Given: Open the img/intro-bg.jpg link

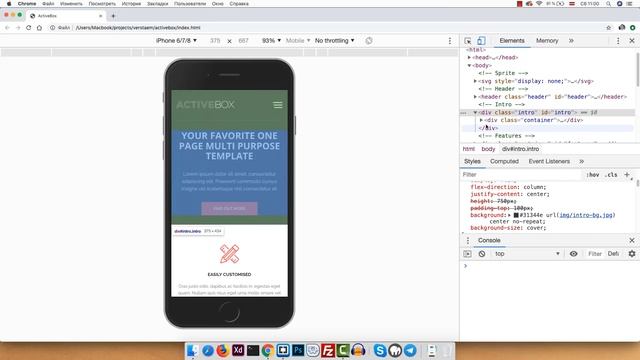Looking at the screenshot, I should pyautogui.click(x=586, y=215).
